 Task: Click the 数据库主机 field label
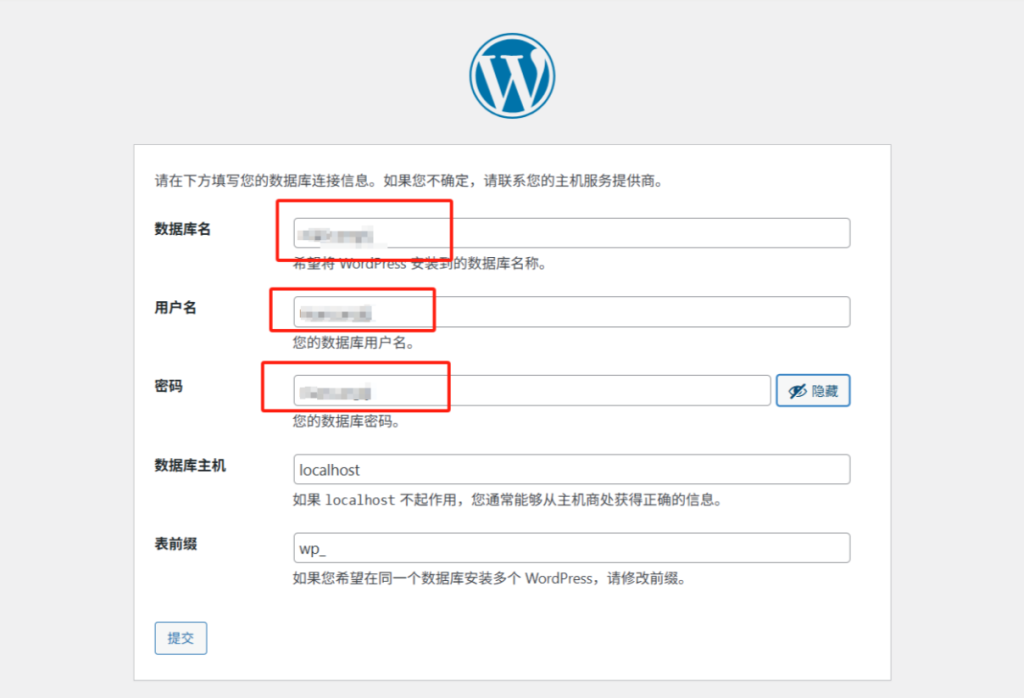190,465
